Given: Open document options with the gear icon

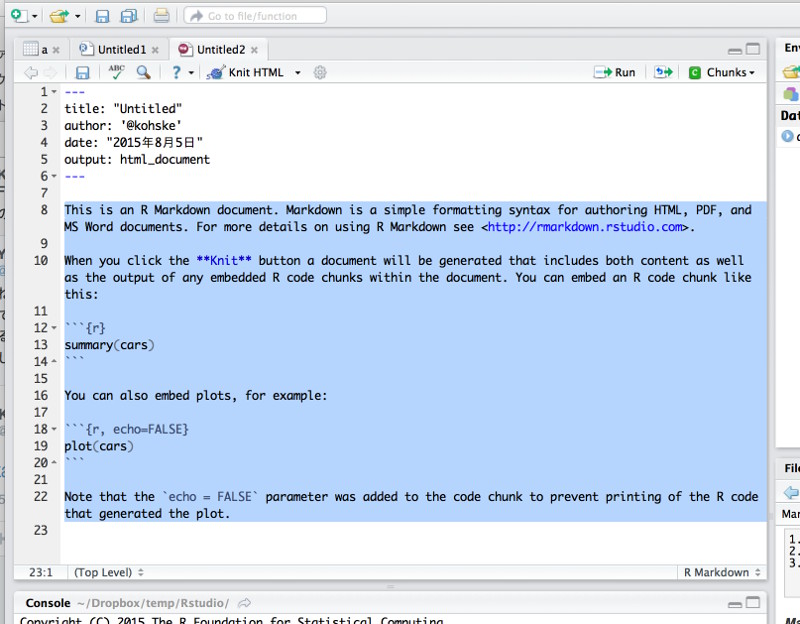Looking at the screenshot, I should [x=320, y=72].
